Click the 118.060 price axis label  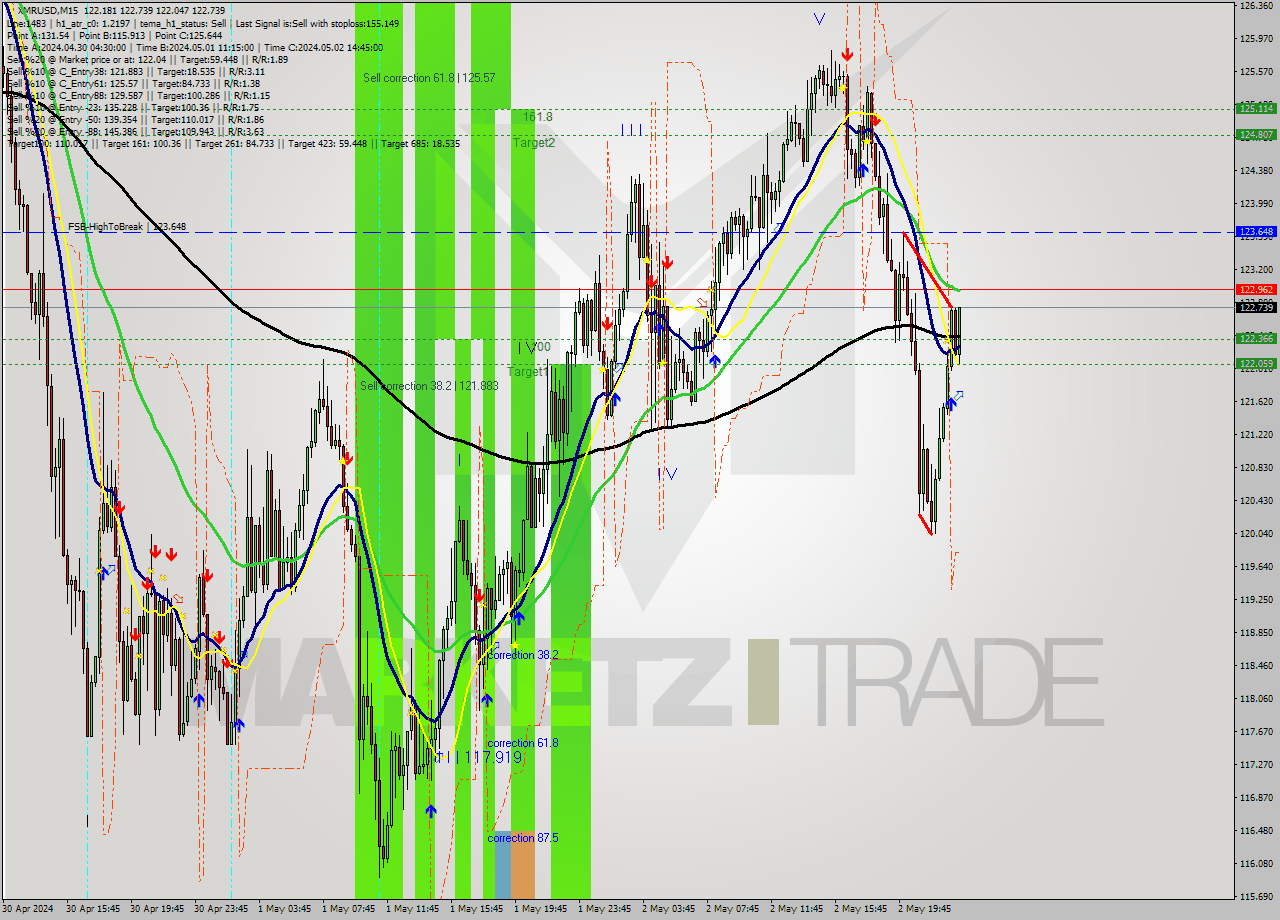pos(1256,698)
